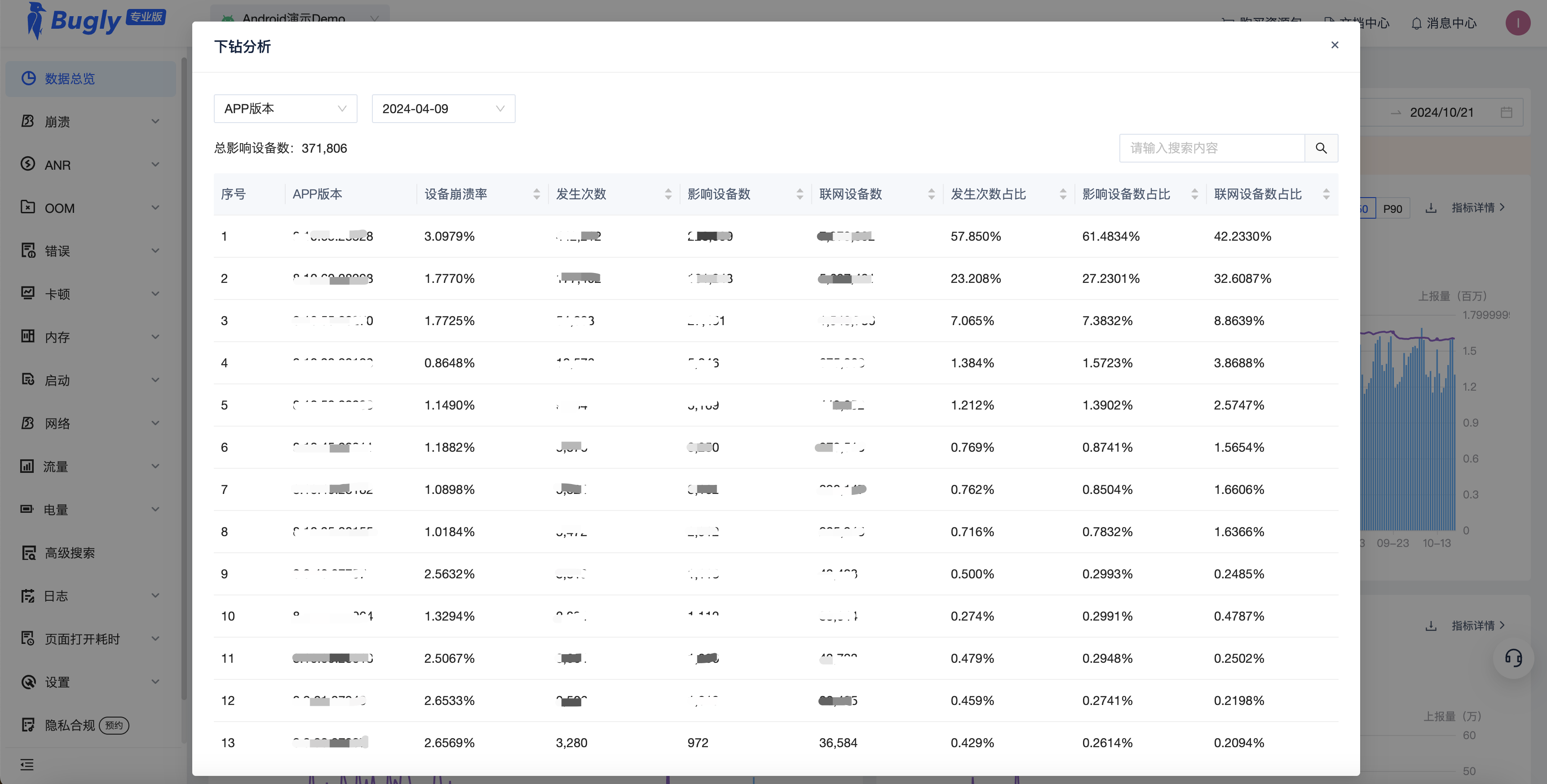Click the ANR sidebar icon

[x=28, y=164]
